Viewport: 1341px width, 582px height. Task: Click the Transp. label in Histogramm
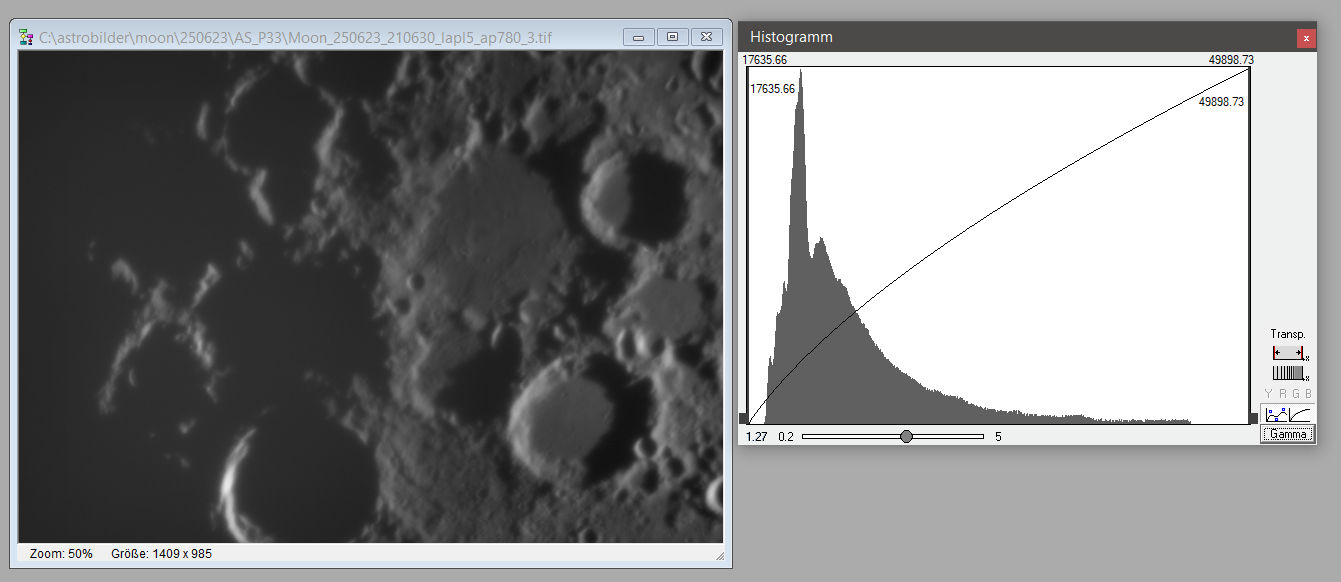(x=1288, y=334)
